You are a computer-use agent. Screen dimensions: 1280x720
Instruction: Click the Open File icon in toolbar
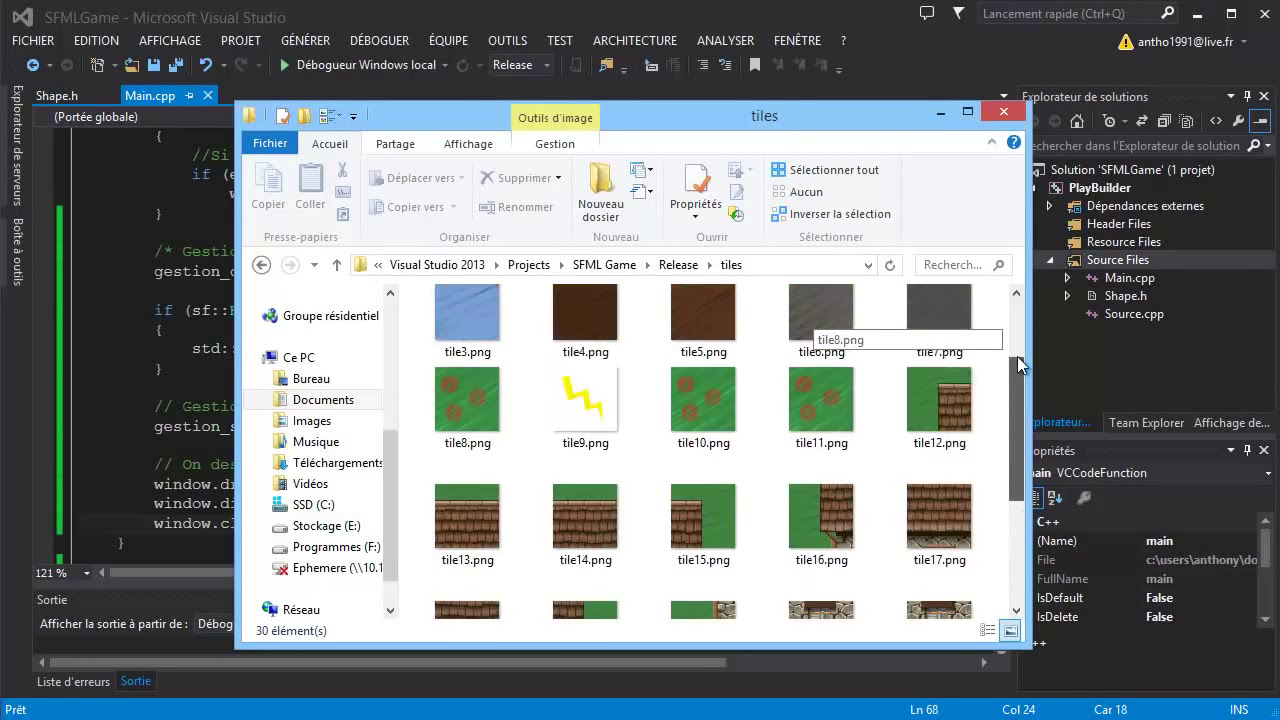131,65
